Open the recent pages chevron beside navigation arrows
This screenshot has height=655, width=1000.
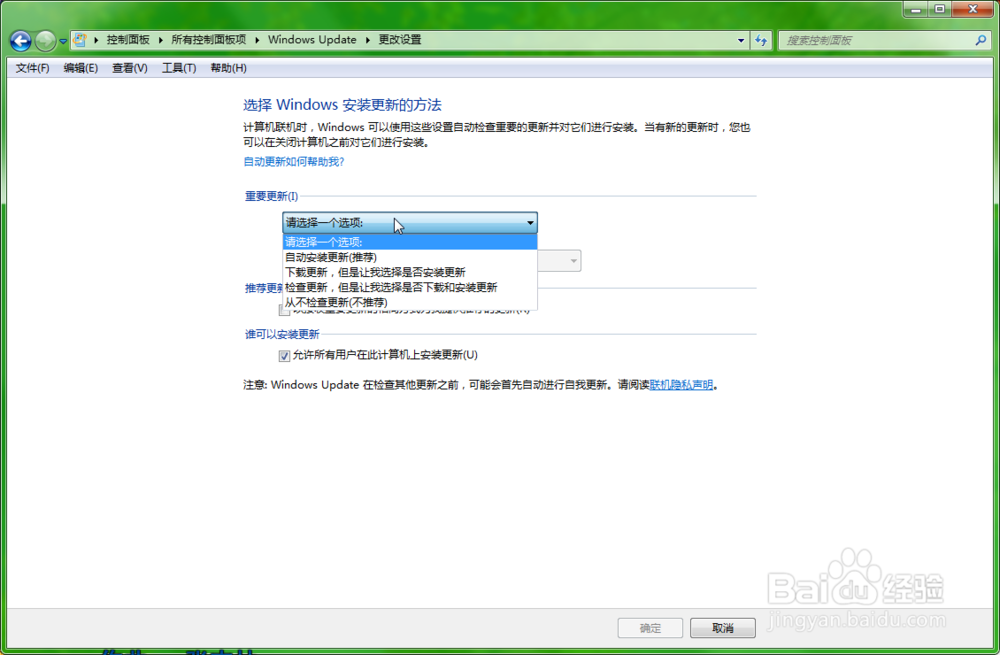[61, 40]
